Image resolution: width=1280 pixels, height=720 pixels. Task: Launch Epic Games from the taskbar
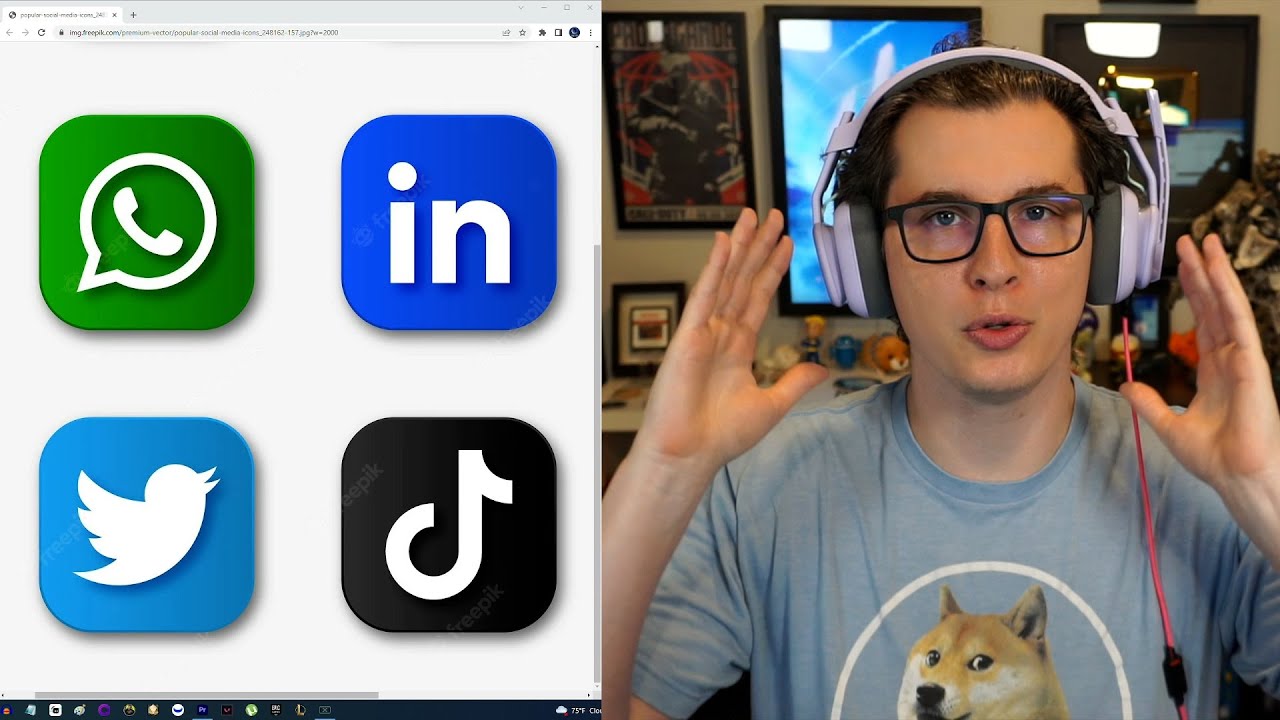click(275, 710)
